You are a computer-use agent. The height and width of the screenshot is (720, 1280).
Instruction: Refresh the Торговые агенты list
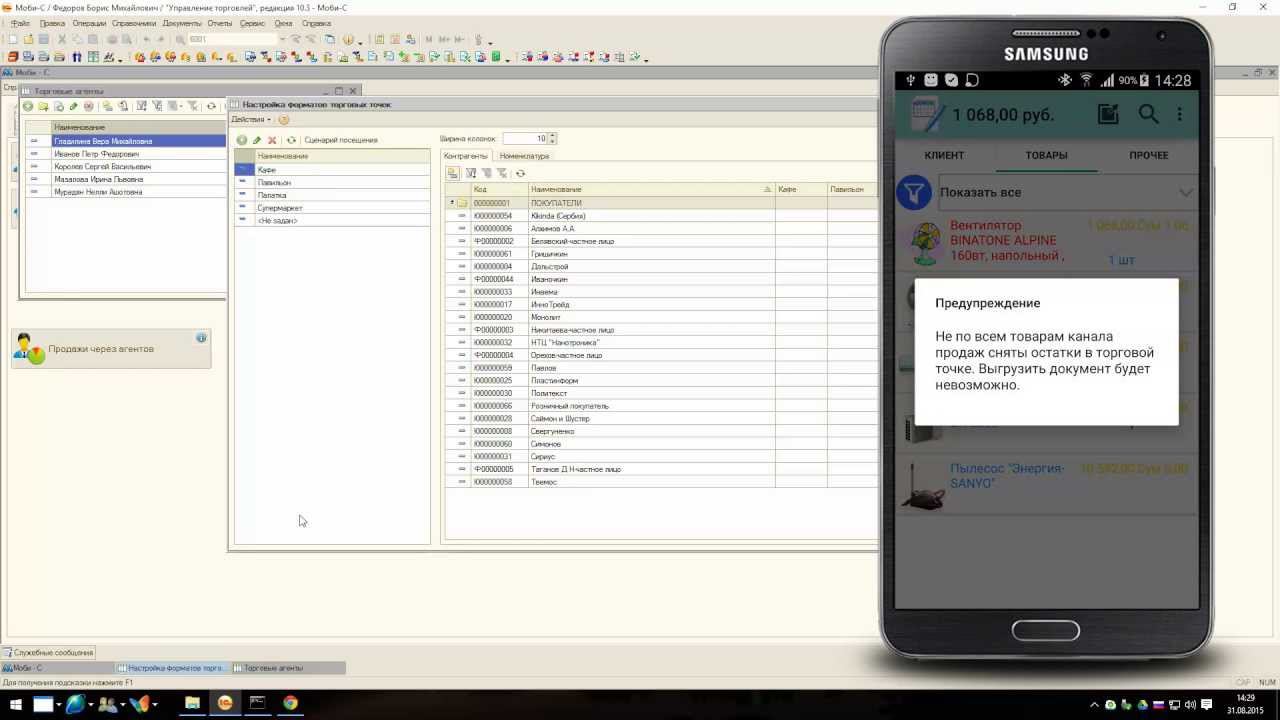coord(211,106)
